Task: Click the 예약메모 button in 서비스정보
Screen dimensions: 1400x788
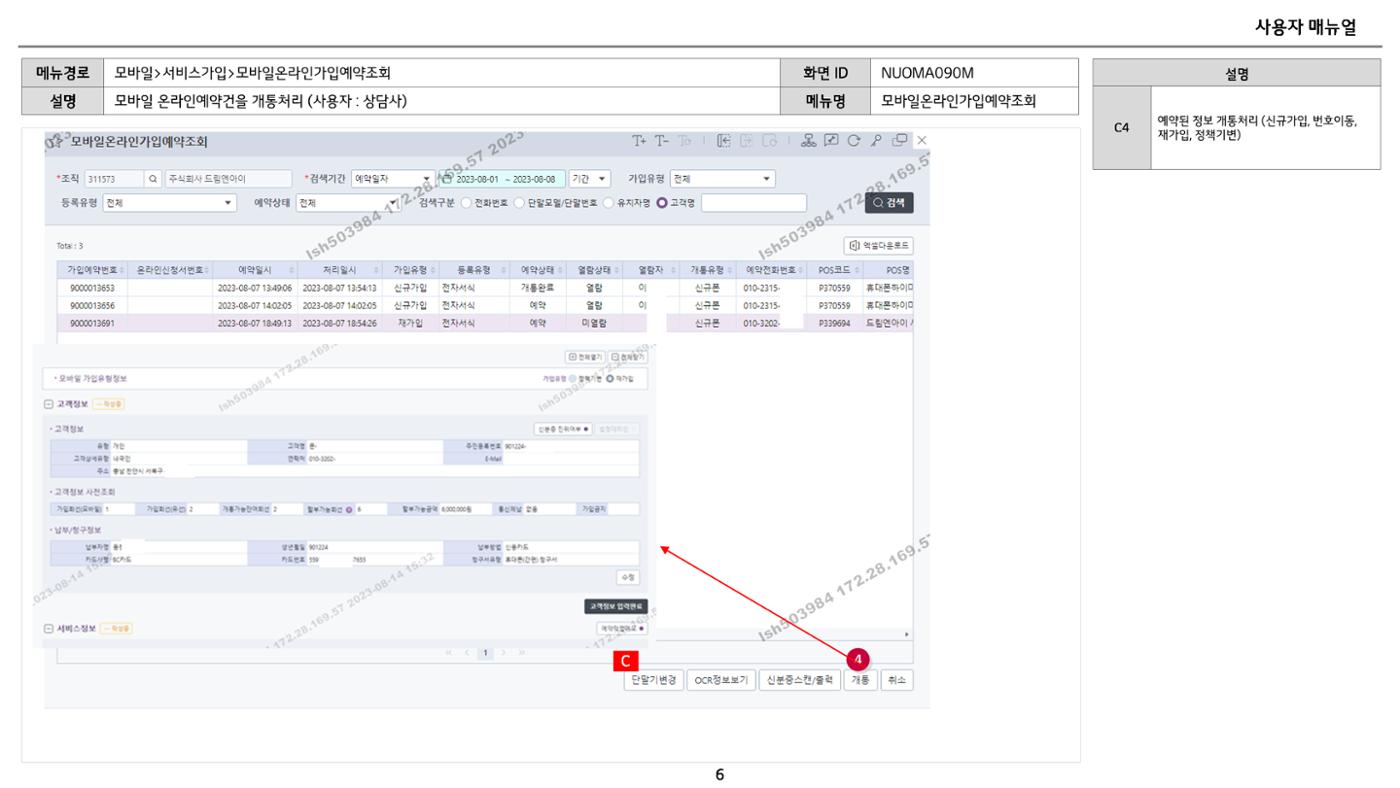Action: coord(621,628)
